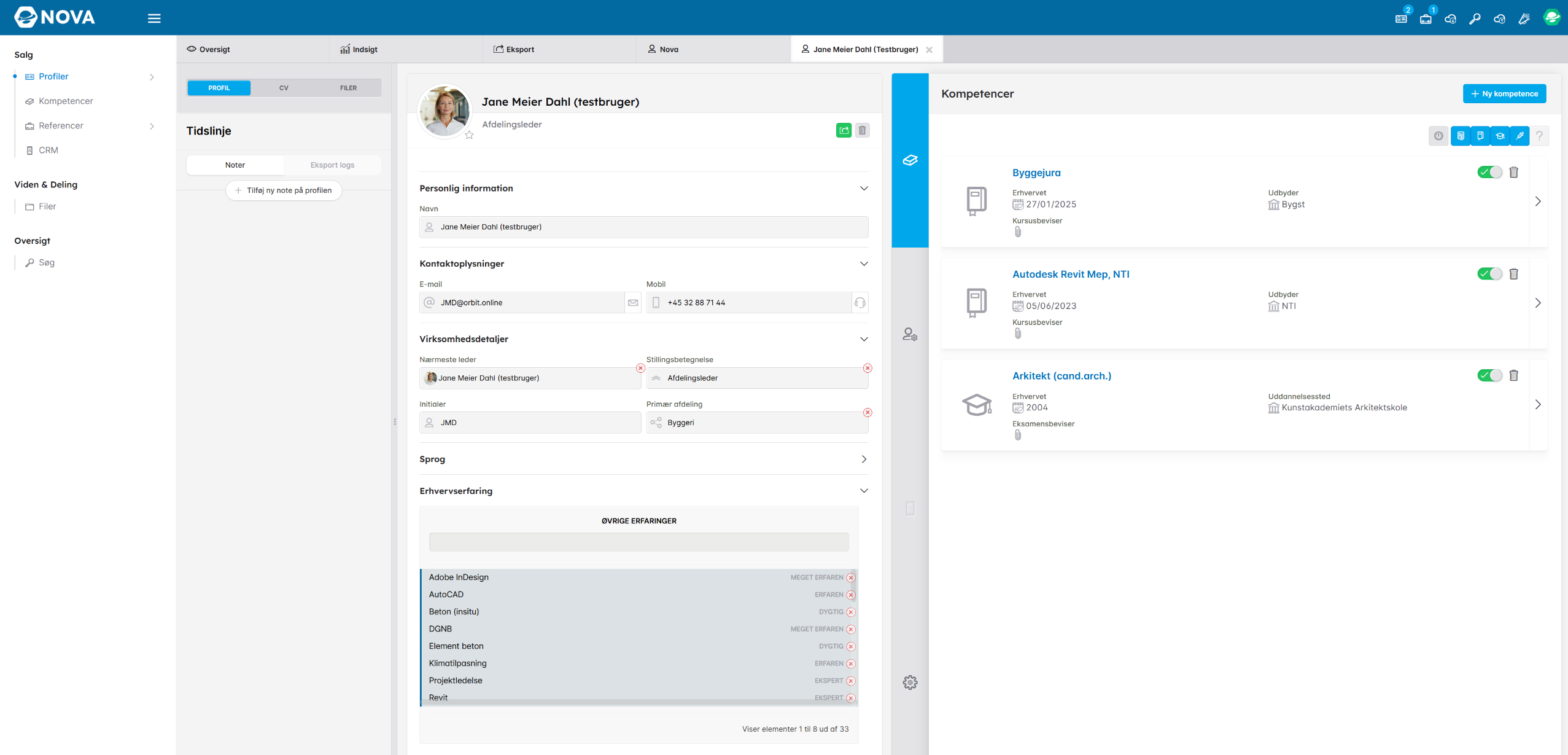Viewport: 1568px width, 755px height.
Task: Click the Øvrige erfaringer search field
Action: 638,542
